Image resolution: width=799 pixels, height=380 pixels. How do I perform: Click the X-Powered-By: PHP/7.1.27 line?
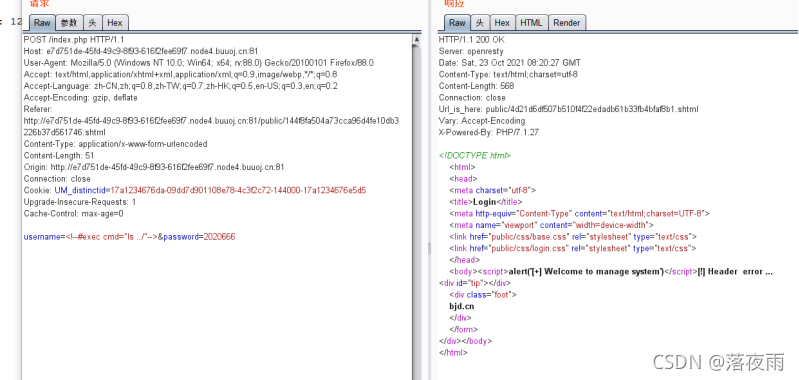[489, 132]
